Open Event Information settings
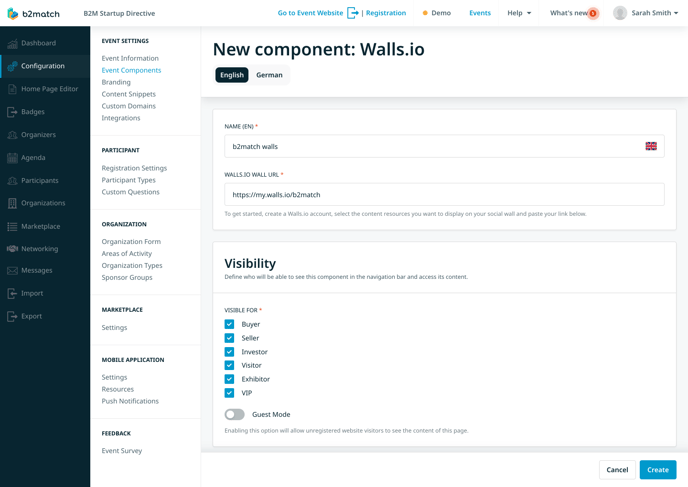 click(x=130, y=58)
